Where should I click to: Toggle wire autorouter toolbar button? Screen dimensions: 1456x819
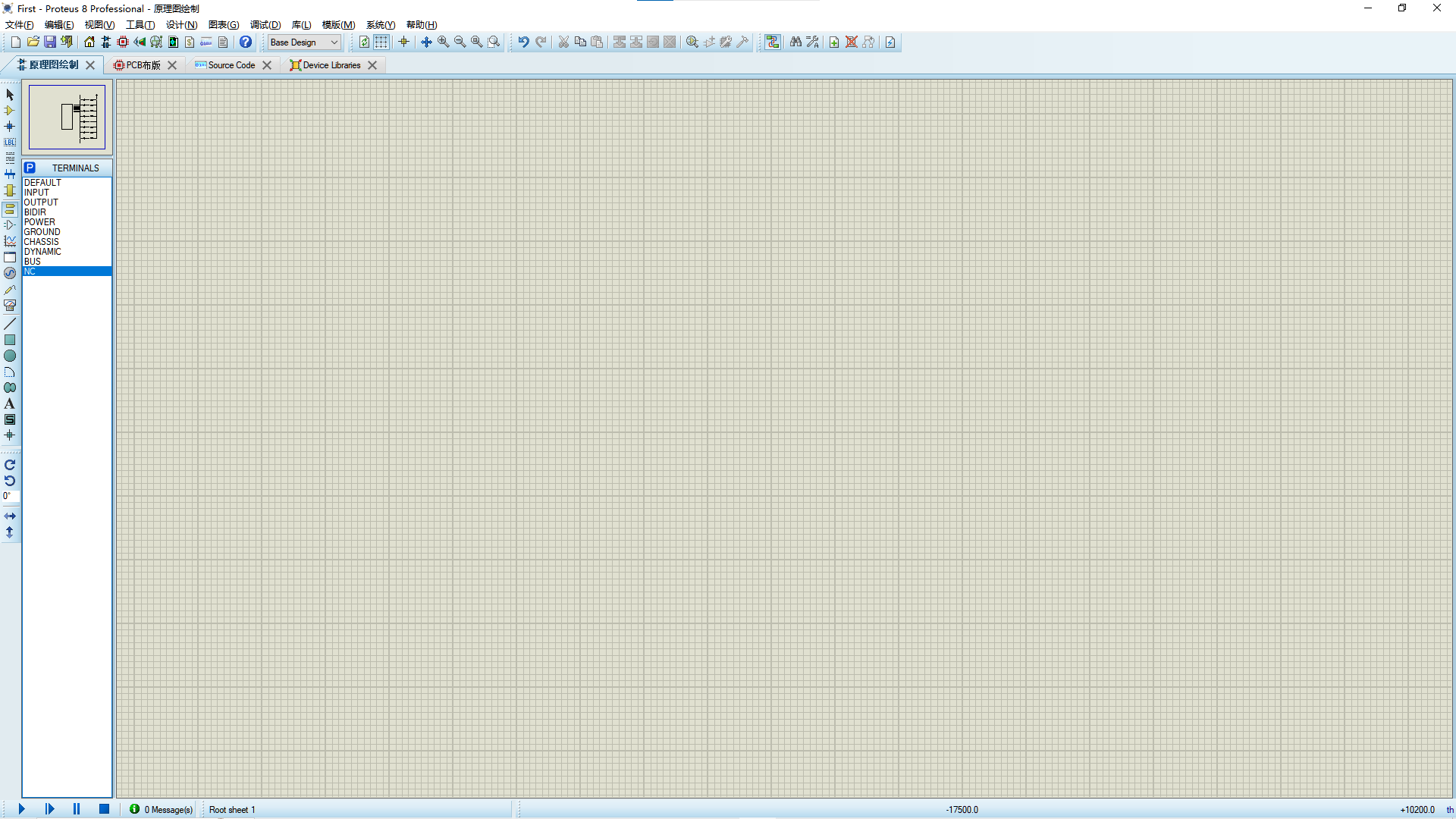772,42
